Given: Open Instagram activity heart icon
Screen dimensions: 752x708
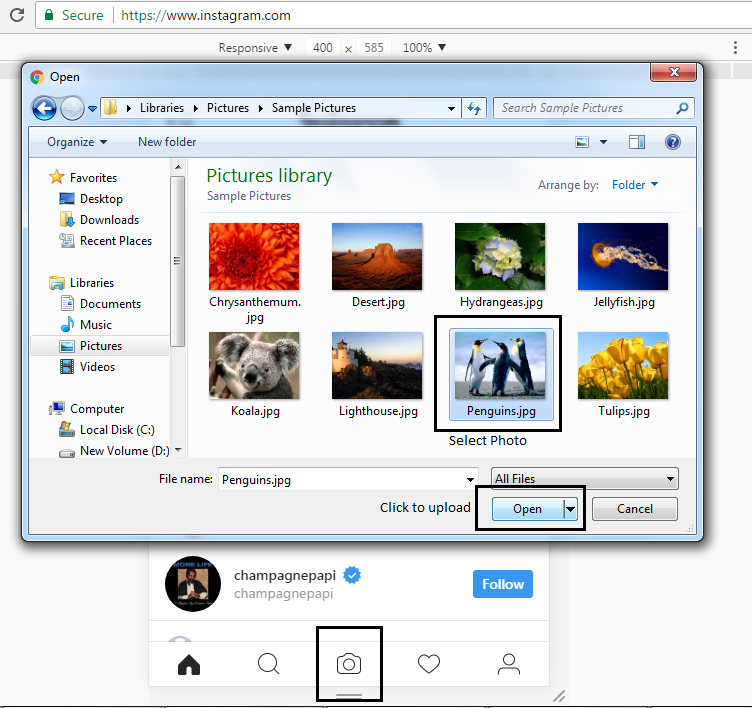Looking at the screenshot, I should coord(429,664).
